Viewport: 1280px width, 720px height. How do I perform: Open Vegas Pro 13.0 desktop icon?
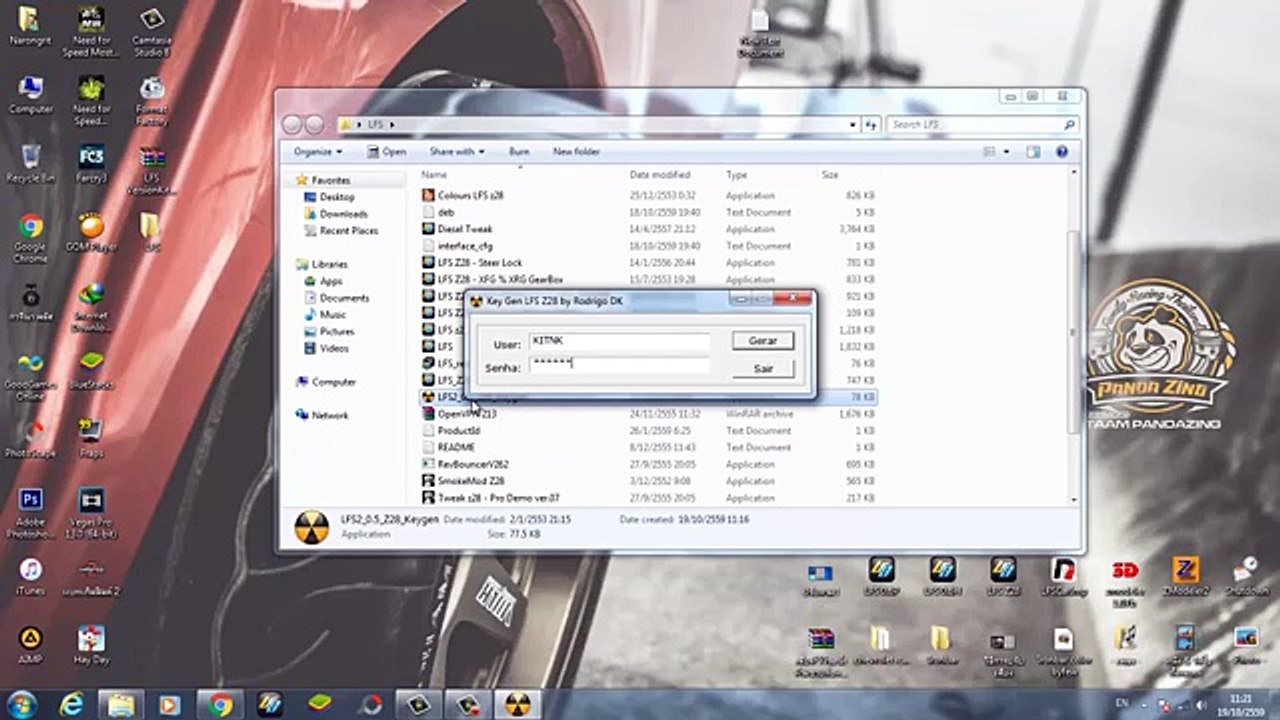click(91, 513)
